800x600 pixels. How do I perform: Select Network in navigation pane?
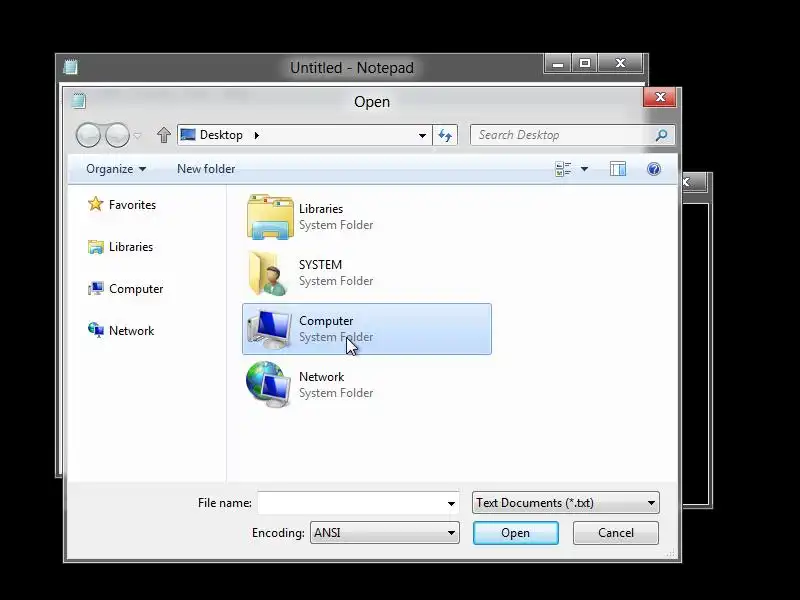[131, 331]
